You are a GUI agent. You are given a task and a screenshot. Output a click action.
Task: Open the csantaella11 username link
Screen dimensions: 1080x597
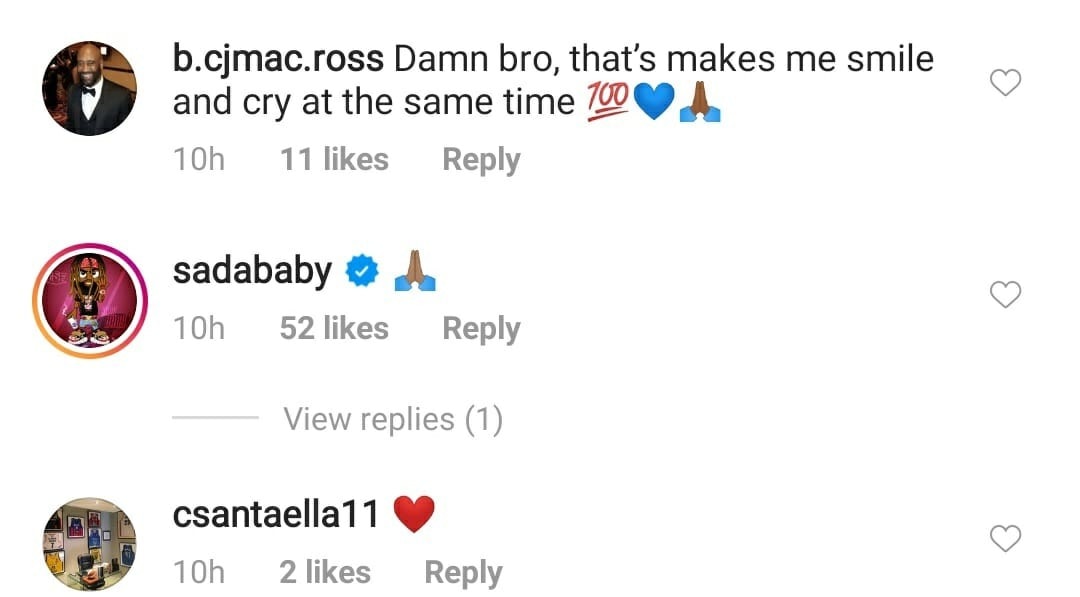coord(276,515)
